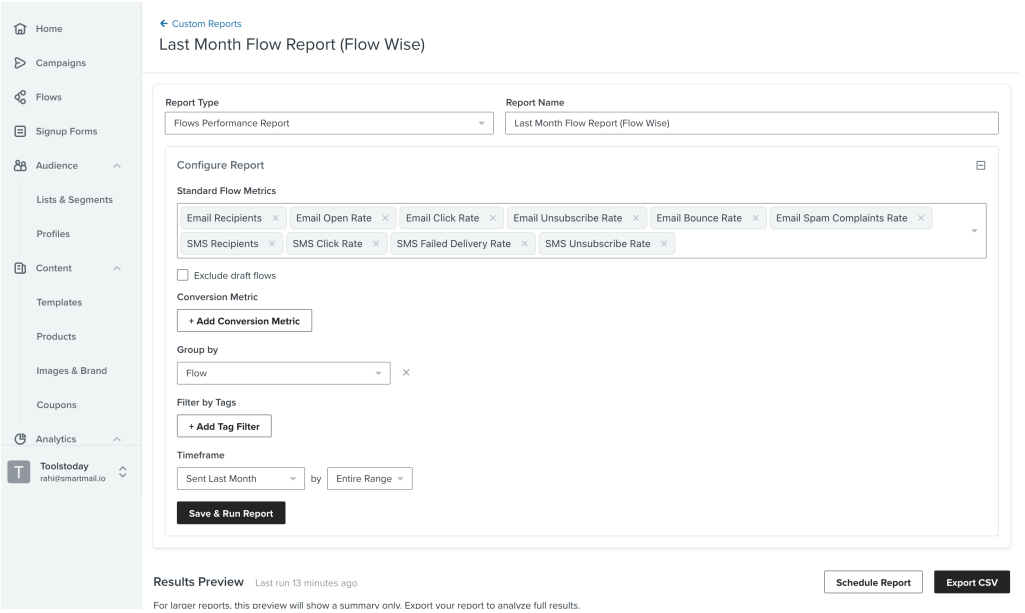Viewport: 1025px width, 613px height.
Task: Click the Analytics pie chart icon
Action: tap(20, 439)
